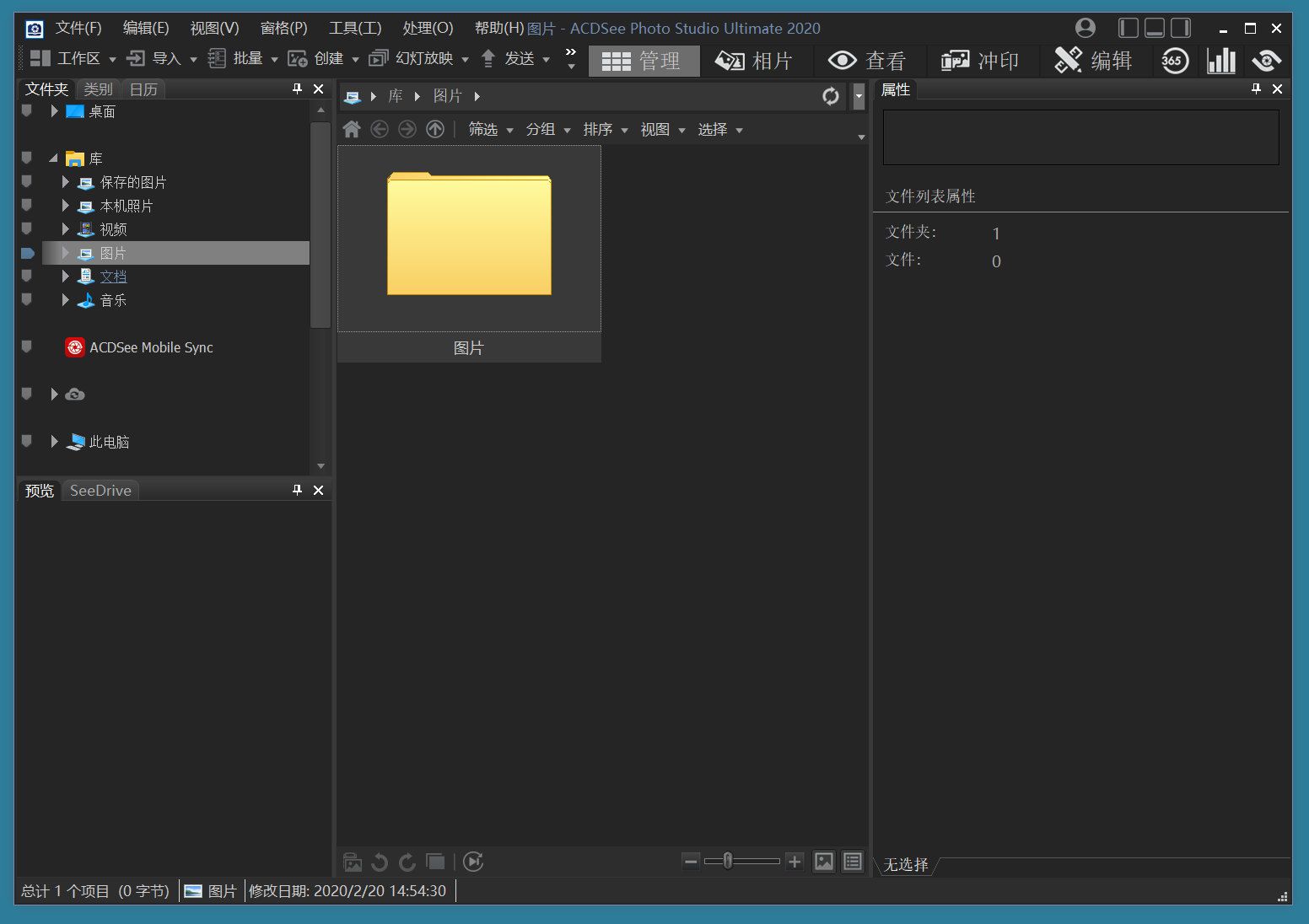Image resolution: width=1309 pixels, height=924 pixels.
Task: Open the 排序 sort dropdown
Action: point(605,129)
